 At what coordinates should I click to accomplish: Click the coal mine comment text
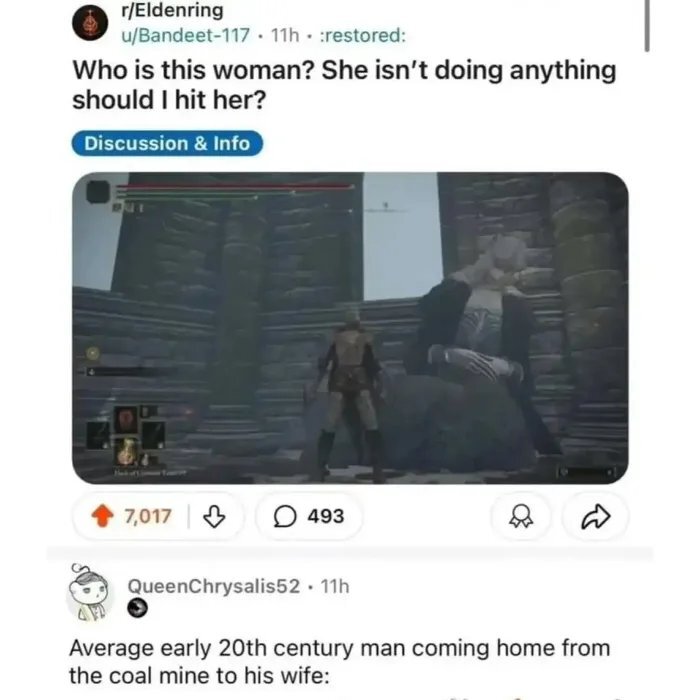click(339, 662)
